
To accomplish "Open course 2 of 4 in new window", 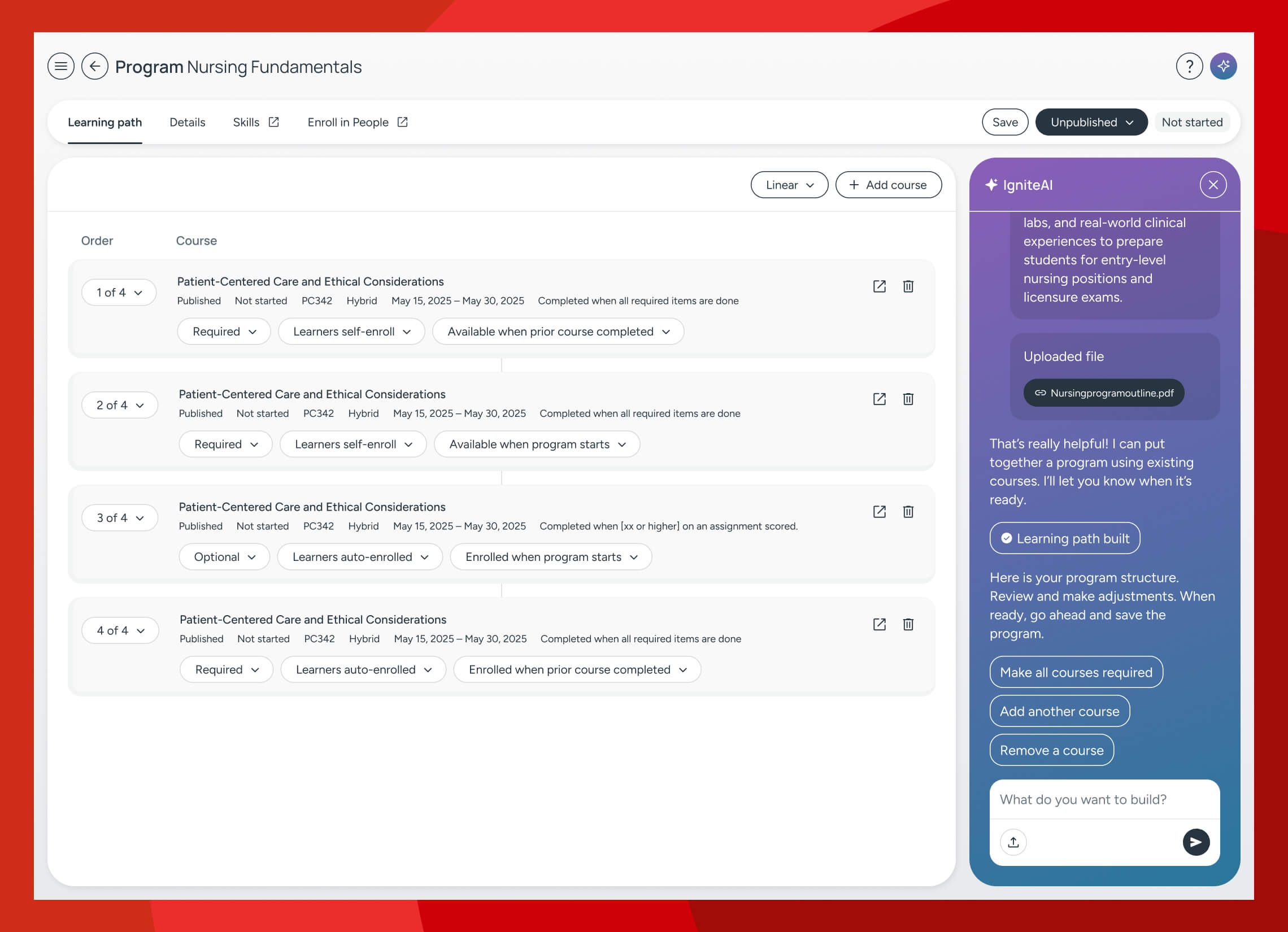I will tap(879, 399).
